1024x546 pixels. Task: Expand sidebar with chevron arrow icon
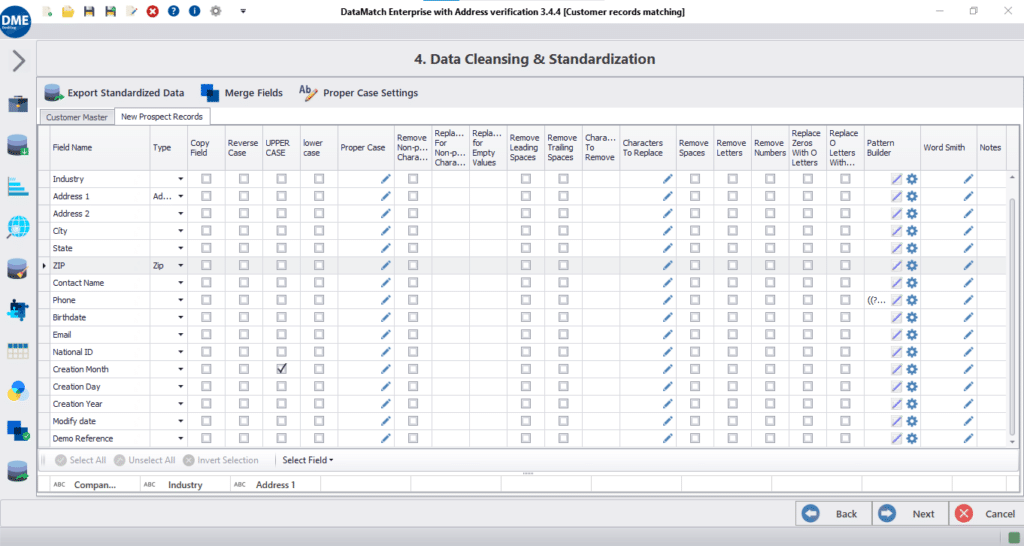18,61
